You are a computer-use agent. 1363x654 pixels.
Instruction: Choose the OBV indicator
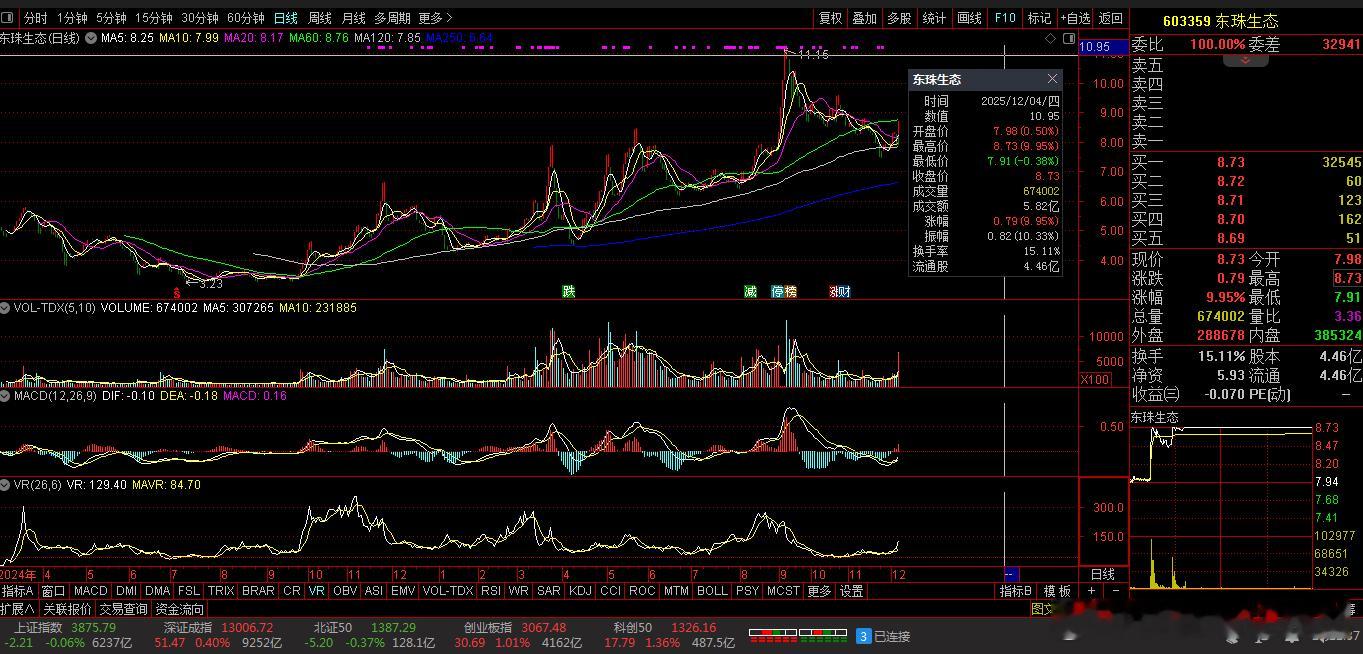(345, 591)
